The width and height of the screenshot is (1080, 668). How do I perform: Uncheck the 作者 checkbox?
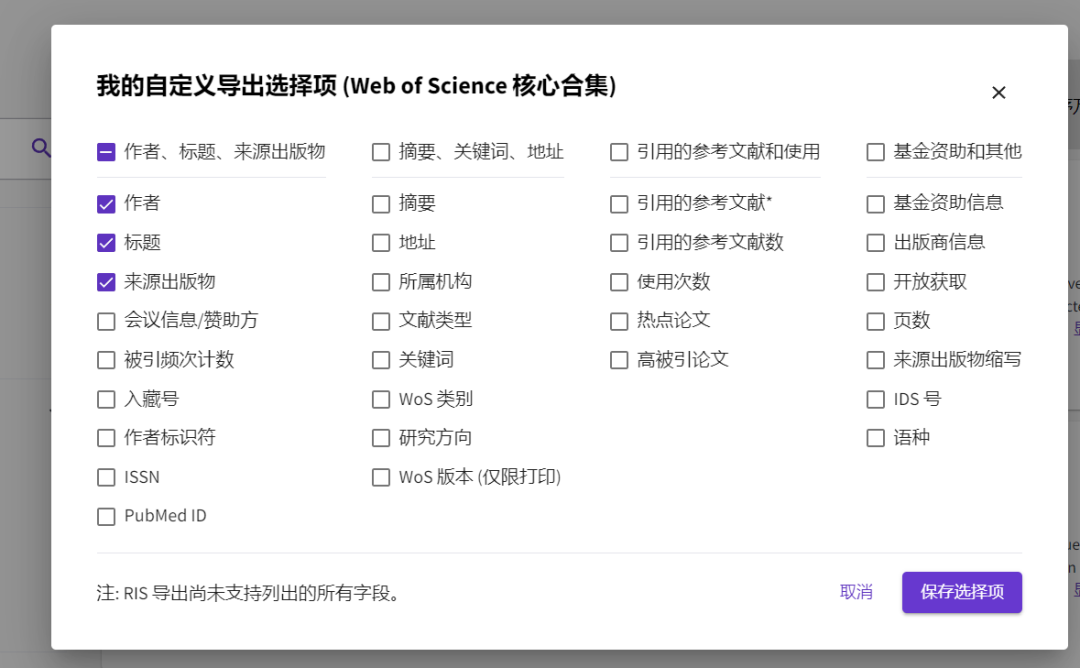click(106, 204)
